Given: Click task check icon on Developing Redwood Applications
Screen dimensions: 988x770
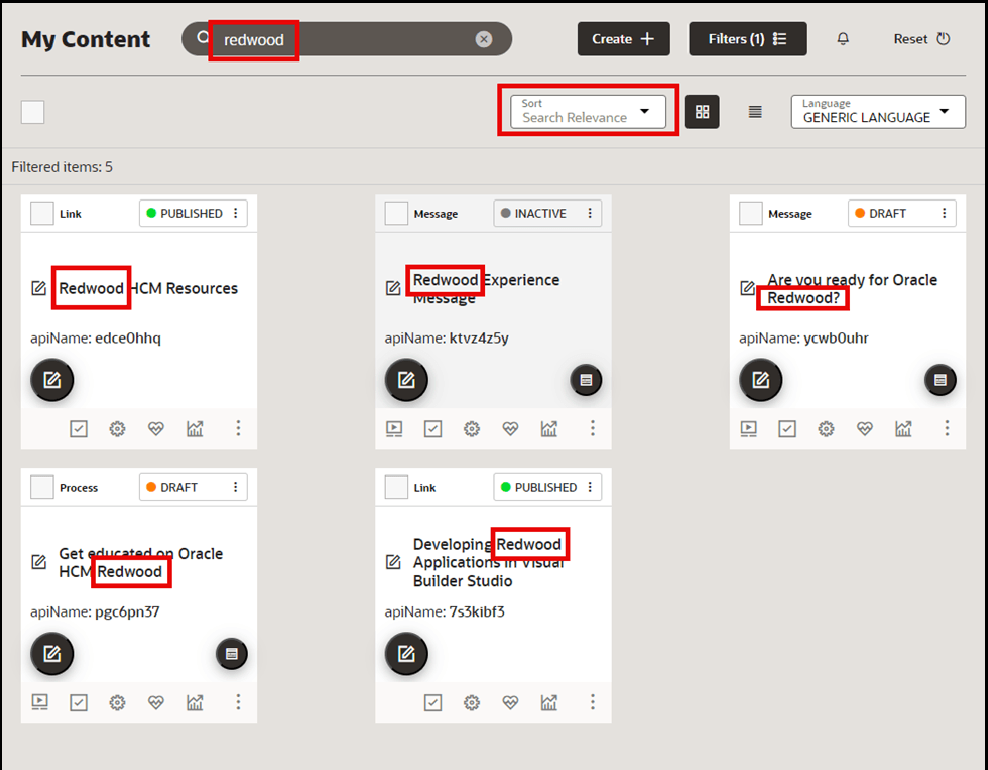Looking at the screenshot, I should (x=433, y=702).
